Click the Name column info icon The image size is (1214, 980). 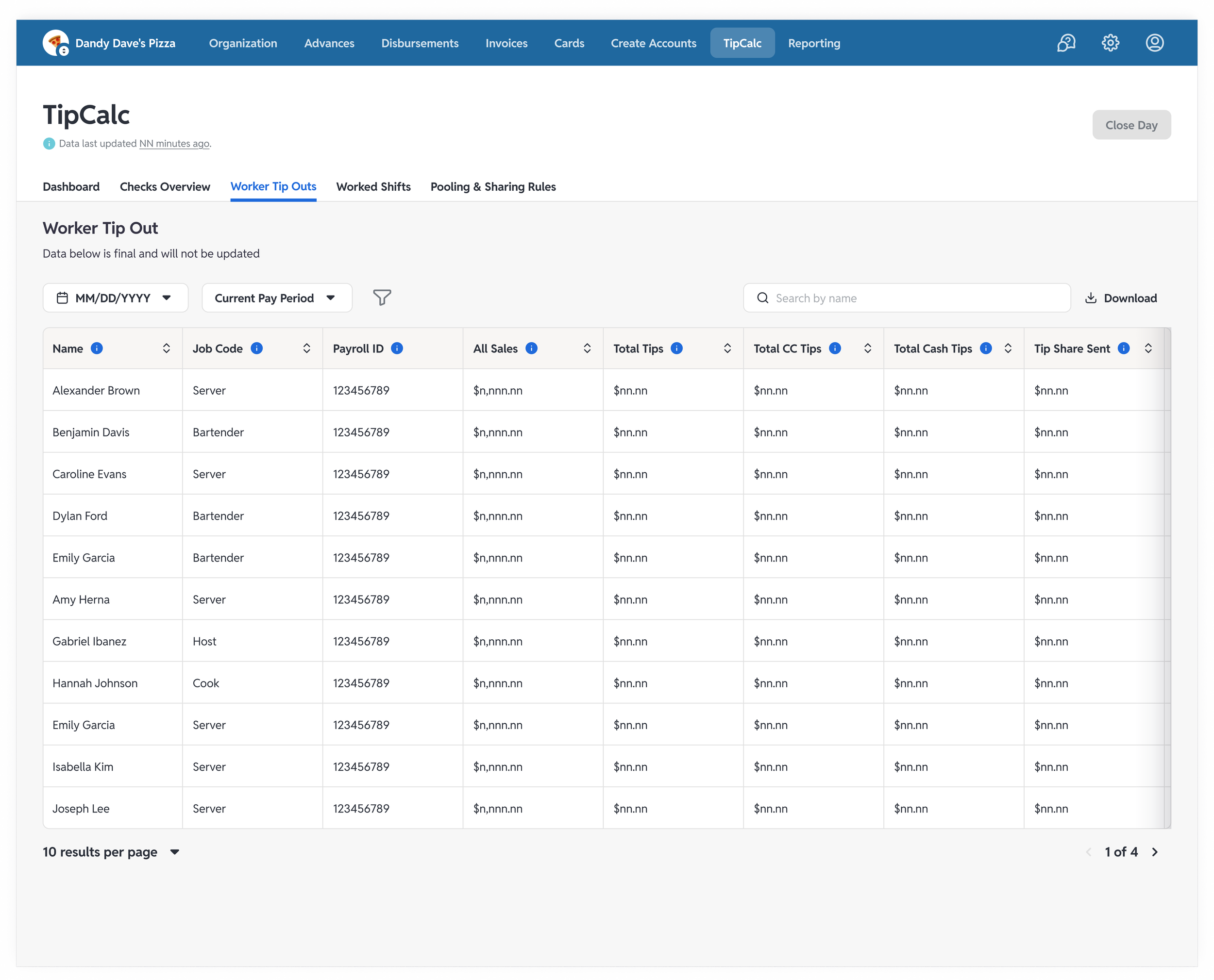click(x=97, y=349)
